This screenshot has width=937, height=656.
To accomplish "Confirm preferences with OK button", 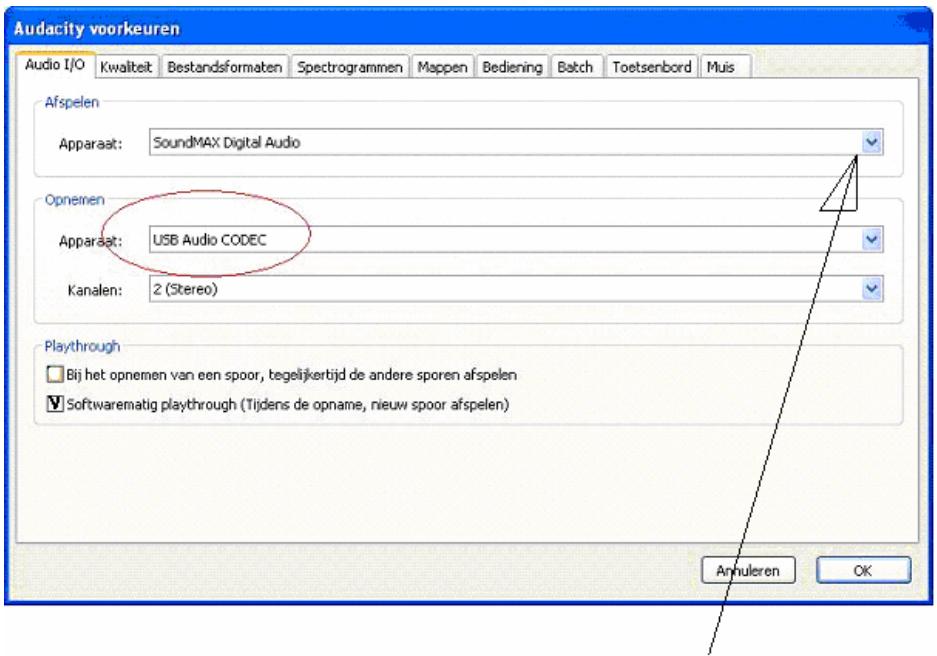I will (863, 571).
